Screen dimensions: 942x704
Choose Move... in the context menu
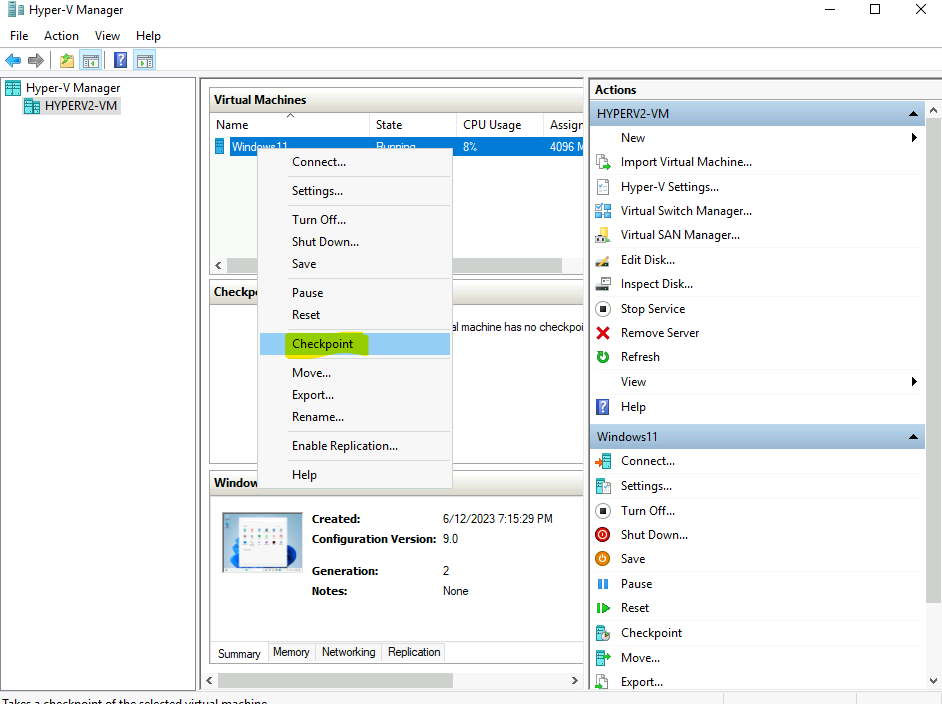click(x=355, y=373)
